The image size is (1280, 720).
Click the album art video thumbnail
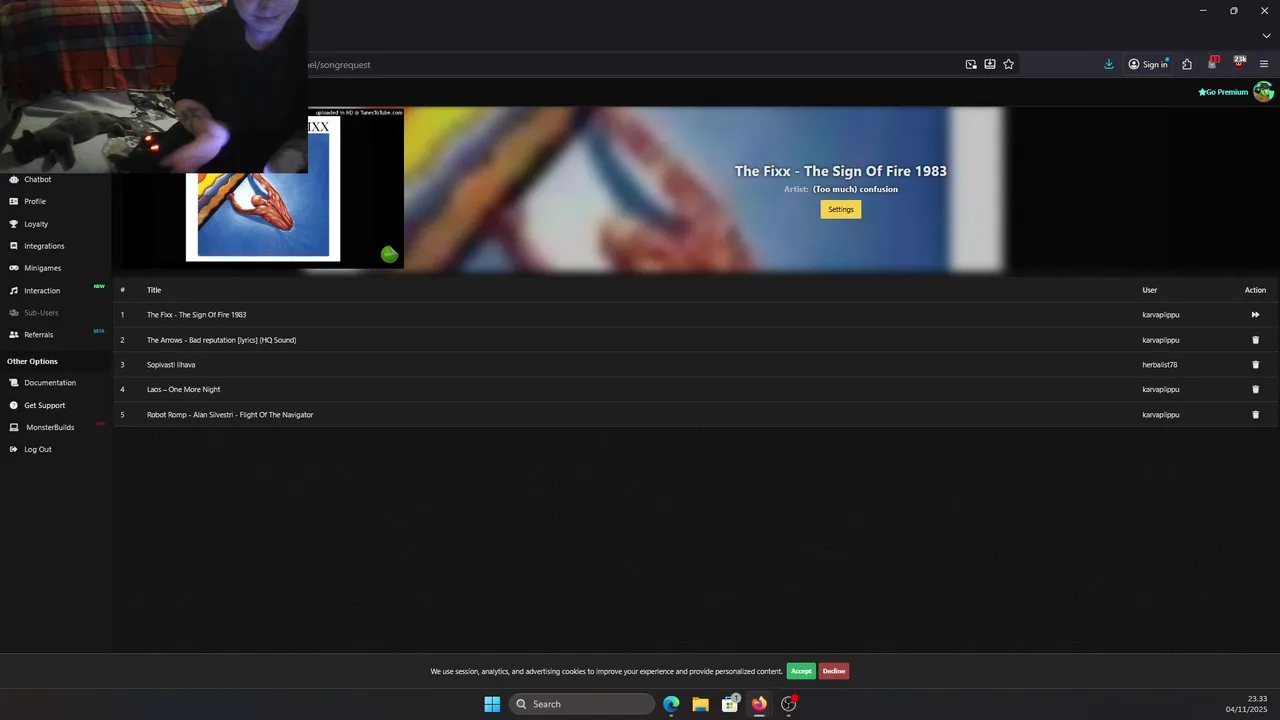coord(263,187)
